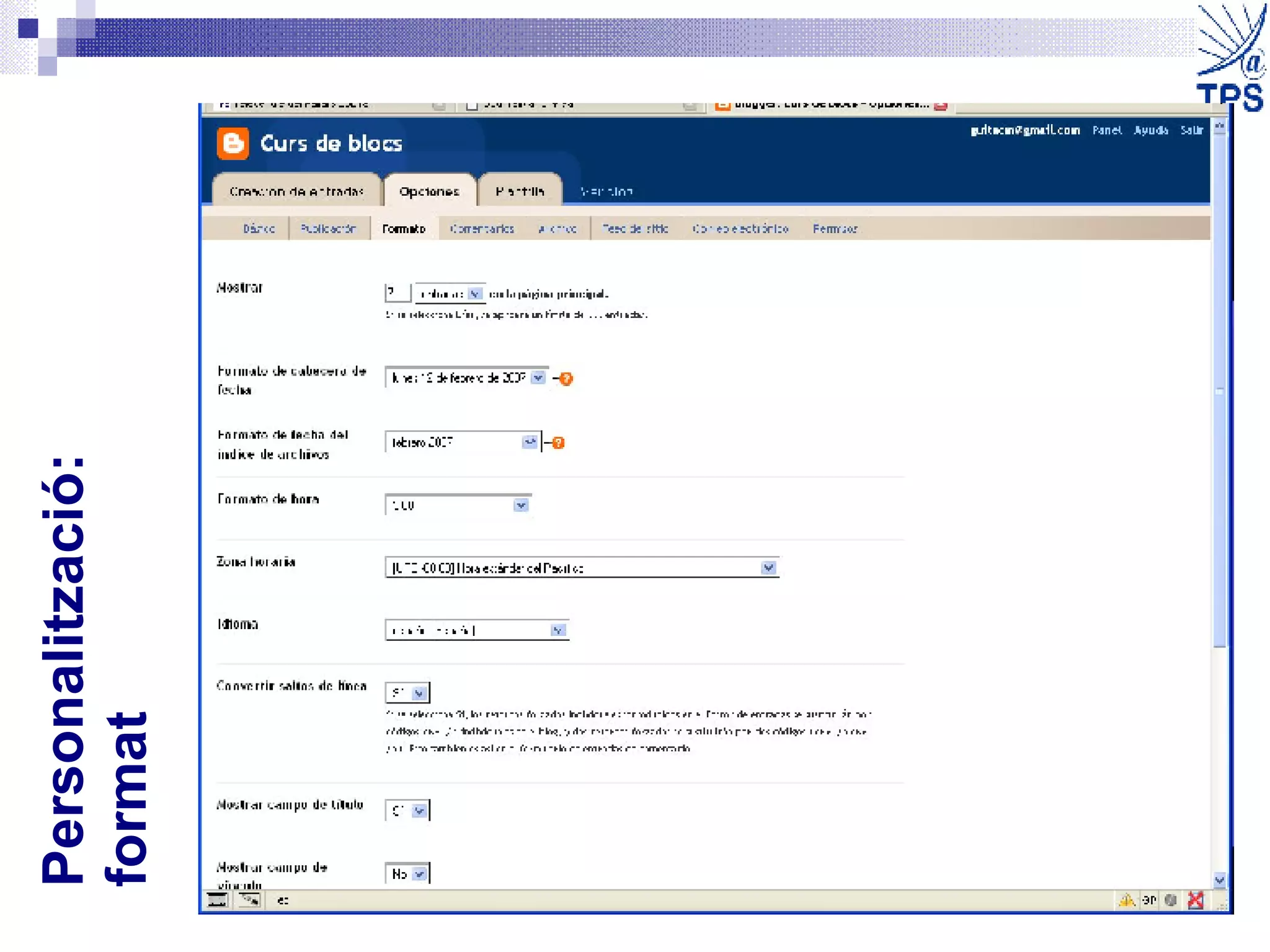Open the Formato de hora dropdown
Viewport: 1270px width, 952px height.
521,505
